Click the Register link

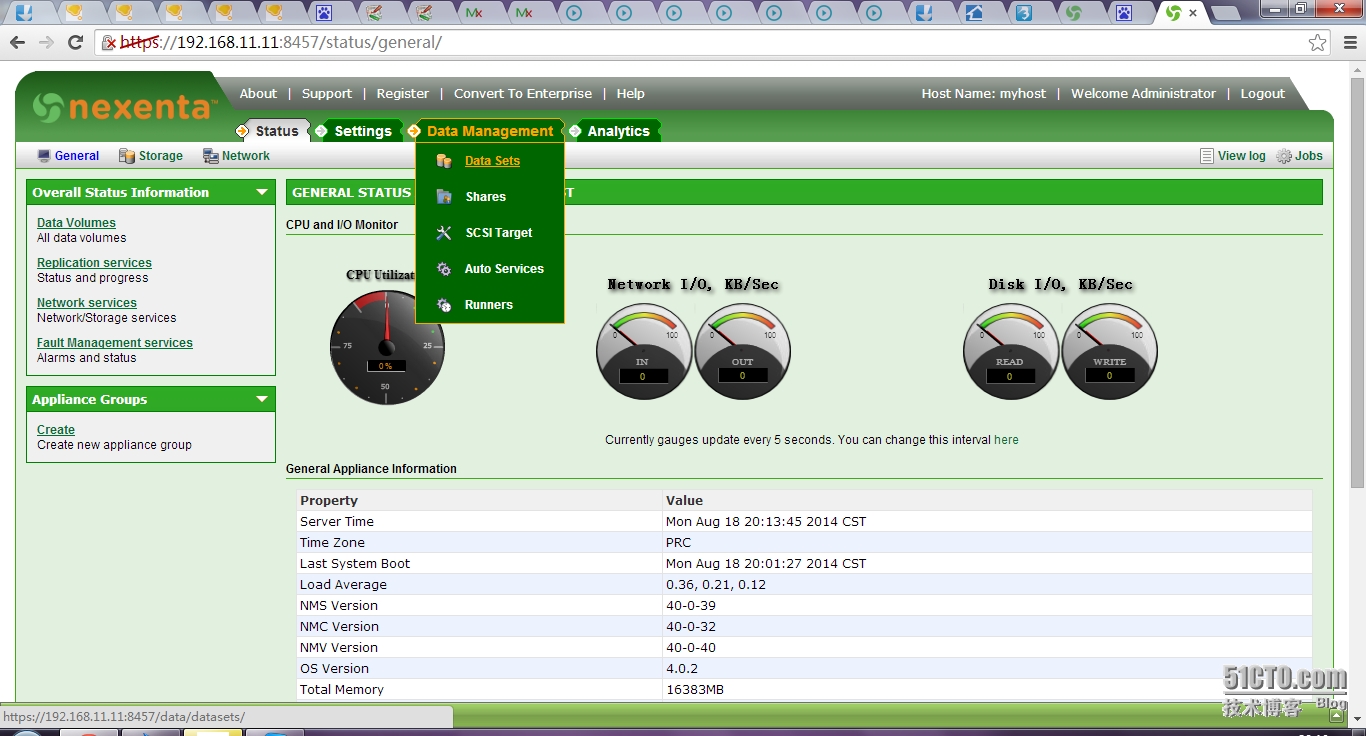[403, 93]
